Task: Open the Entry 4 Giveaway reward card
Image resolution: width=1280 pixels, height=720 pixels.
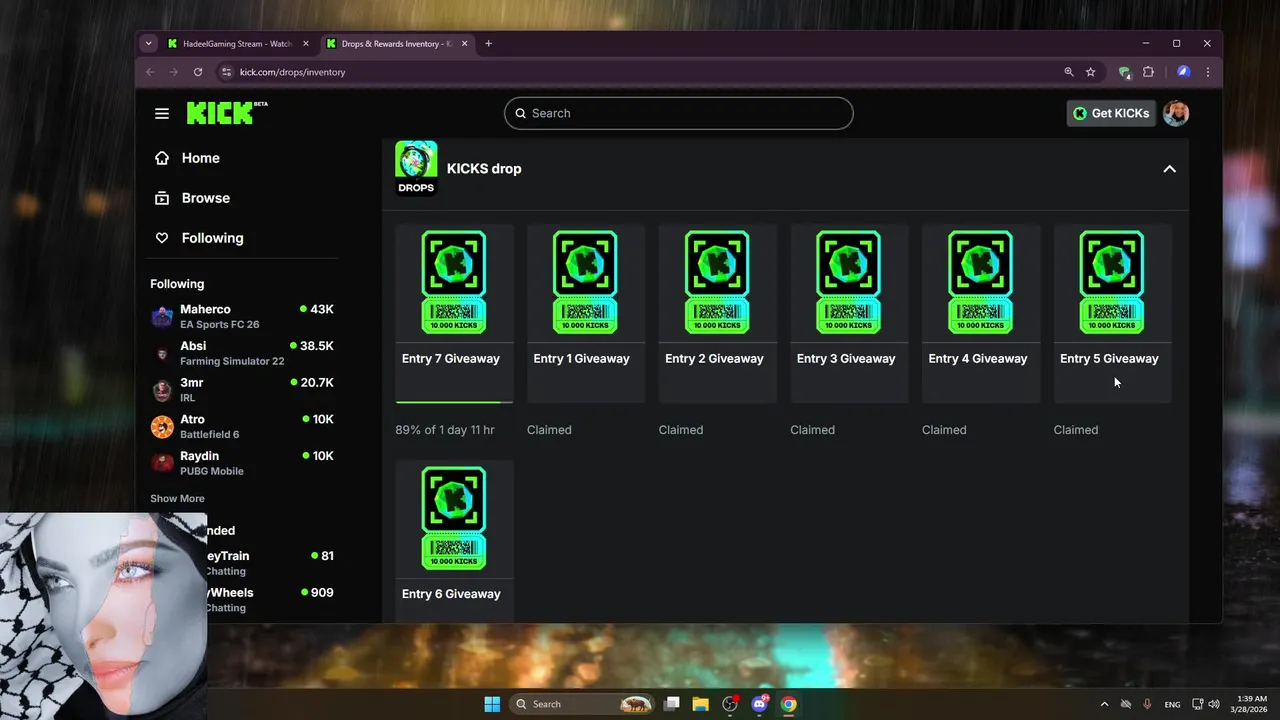Action: pyautogui.click(x=981, y=313)
